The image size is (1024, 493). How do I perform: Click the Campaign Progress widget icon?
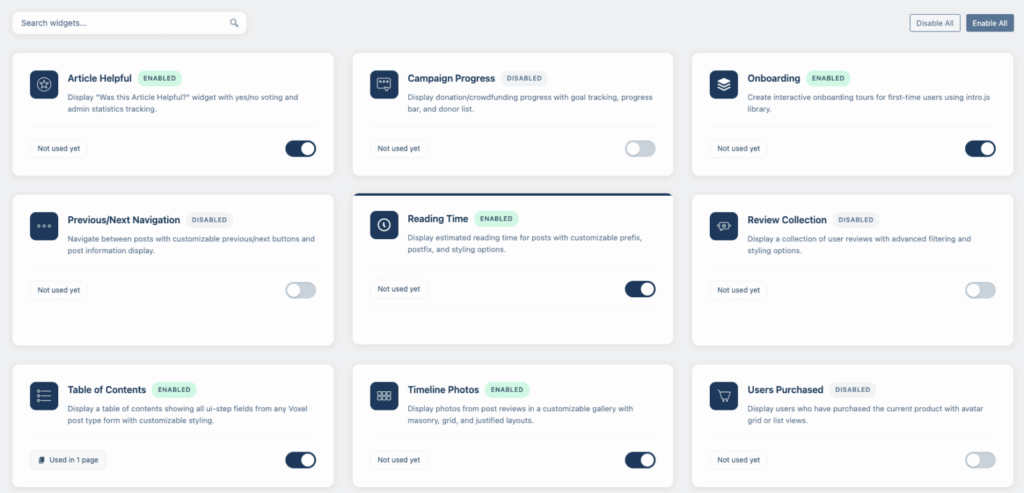[x=384, y=85]
